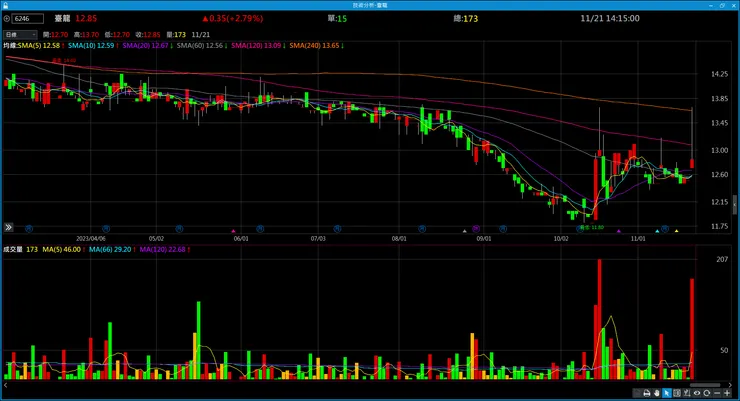Click MA(5) 46.00 volume average label
The width and height of the screenshot is (740, 401).
(64, 249)
